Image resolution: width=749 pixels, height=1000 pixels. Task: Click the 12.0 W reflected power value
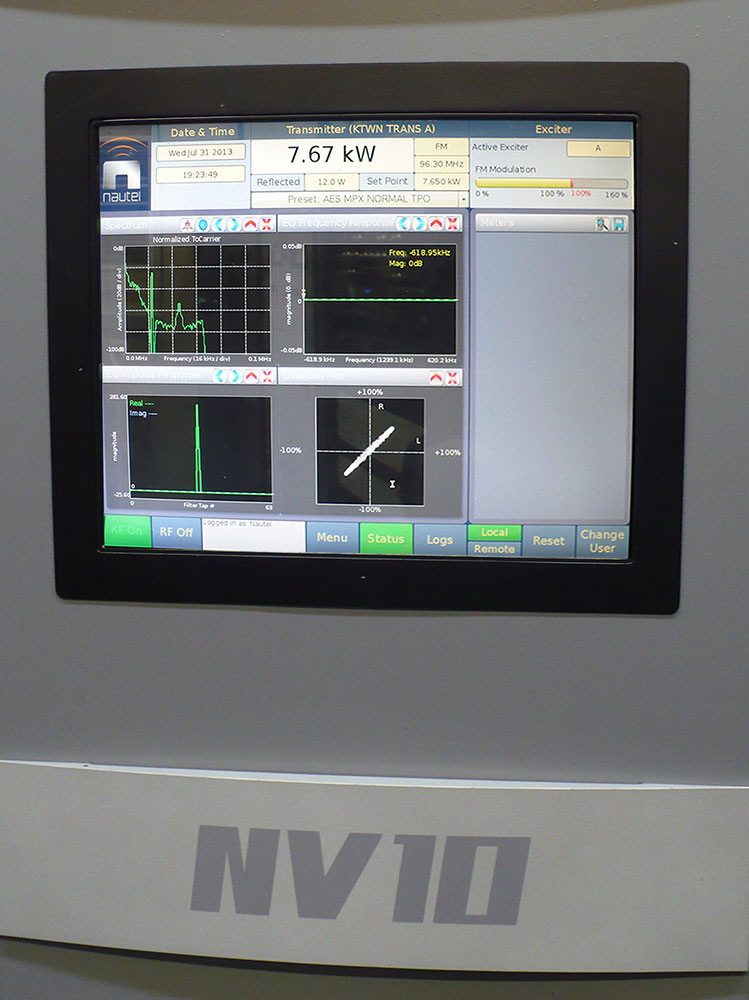click(332, 182)
